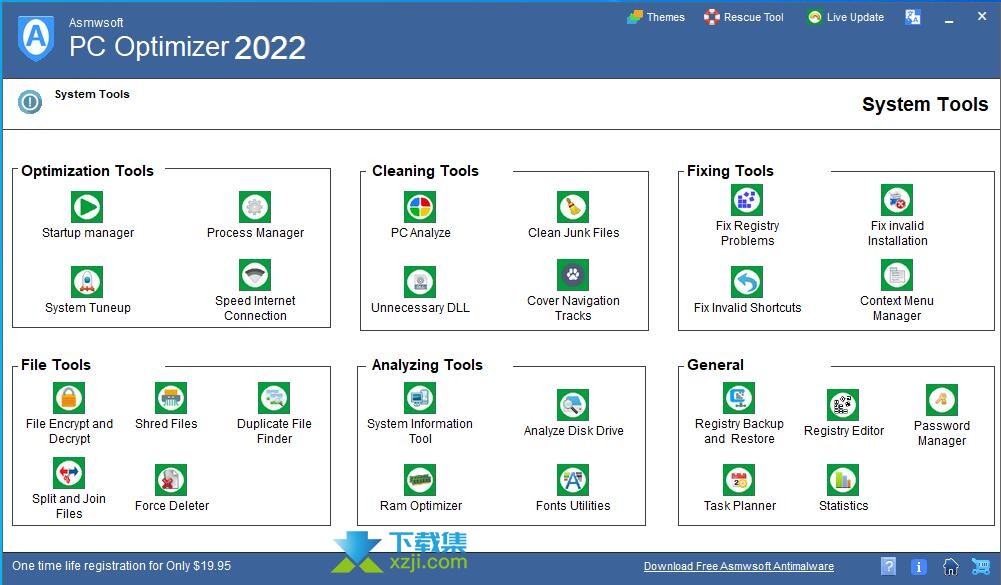Open System Tuneup rocket icon
Image resolution: width=1001 pixels, height=585 pixels.
click(87, 282)
